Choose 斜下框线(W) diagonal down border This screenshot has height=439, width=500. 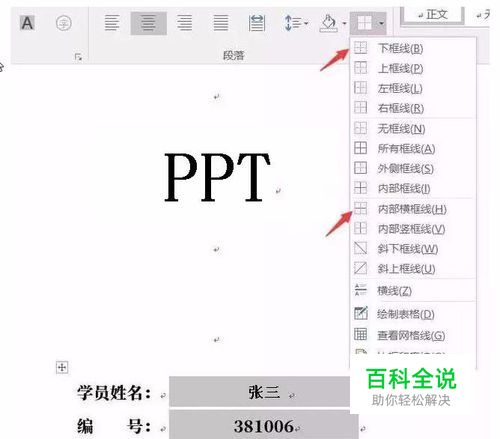point(413,249)
